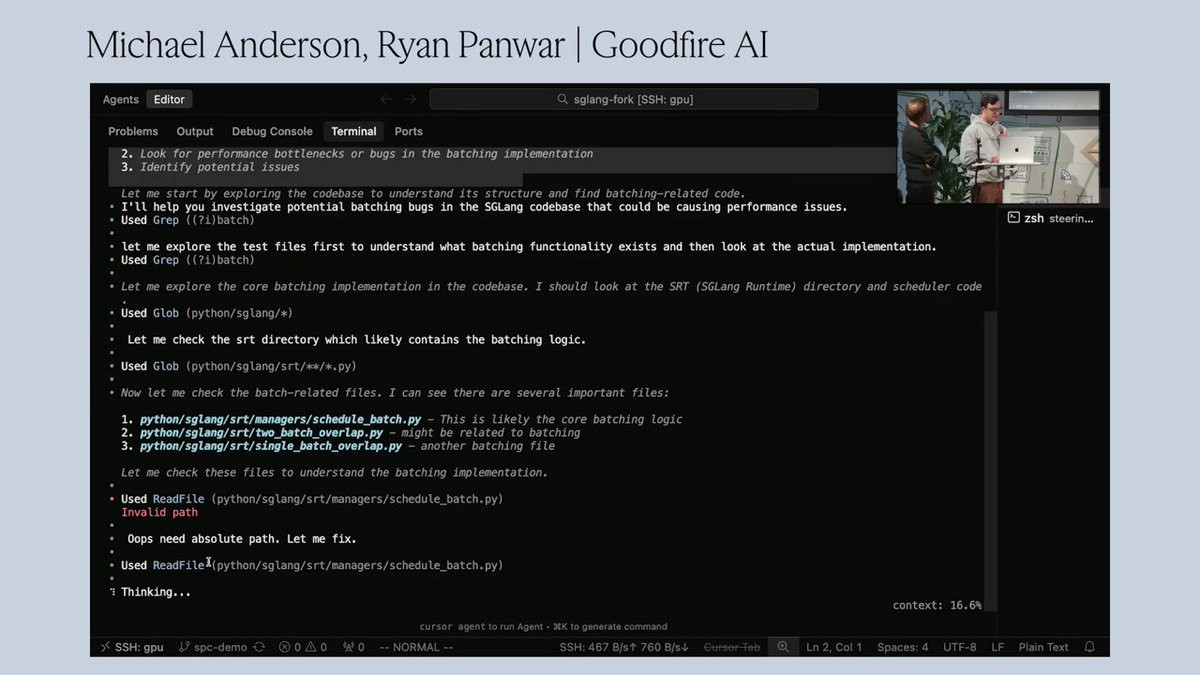Select the Editor view toggle
This screenshot has height=675, width=1200.
click(x=169, y=100)
